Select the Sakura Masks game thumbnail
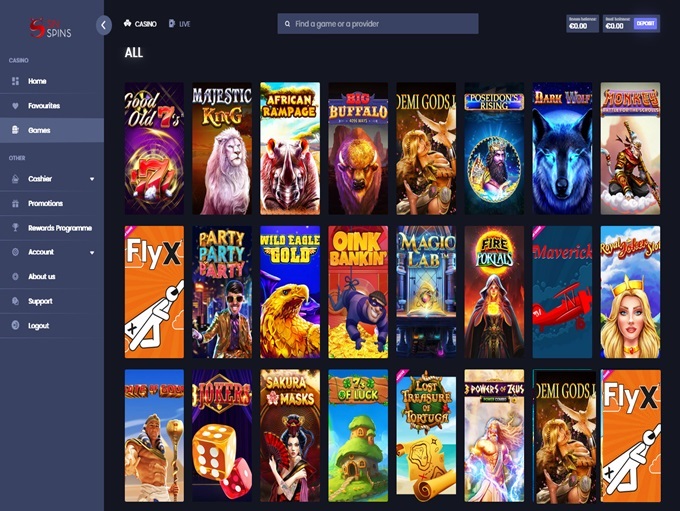Screen dimensions: 680x511 (290, 435)
